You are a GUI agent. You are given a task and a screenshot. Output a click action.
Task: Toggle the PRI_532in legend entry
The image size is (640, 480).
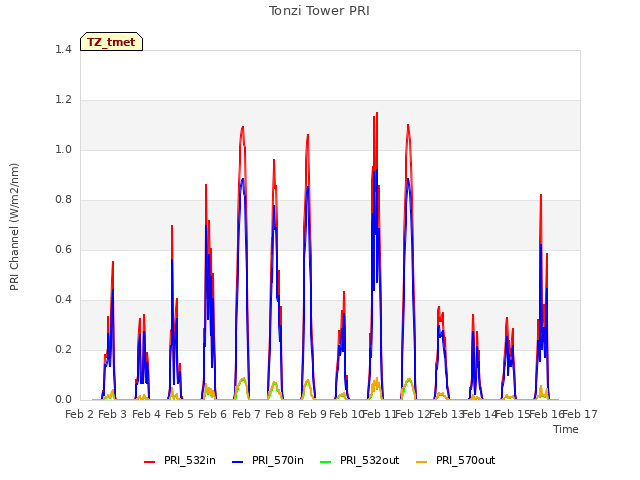click(180, 460)
